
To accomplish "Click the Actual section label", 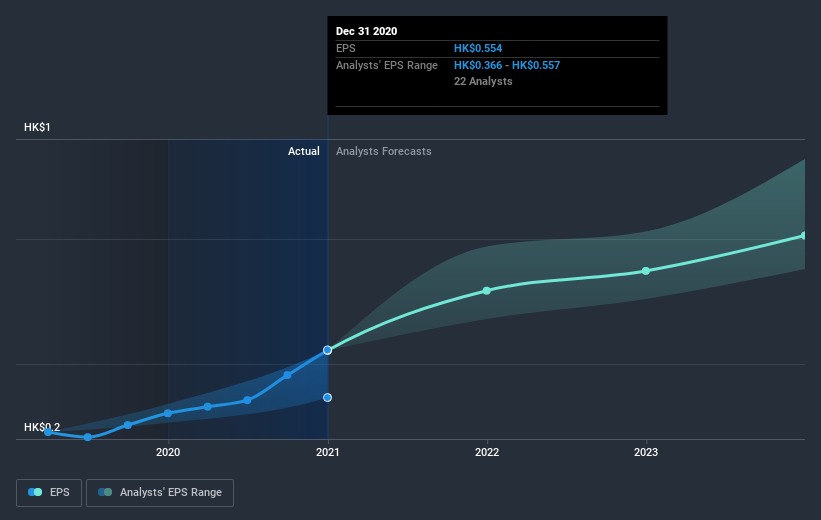I will coord(304,151).
